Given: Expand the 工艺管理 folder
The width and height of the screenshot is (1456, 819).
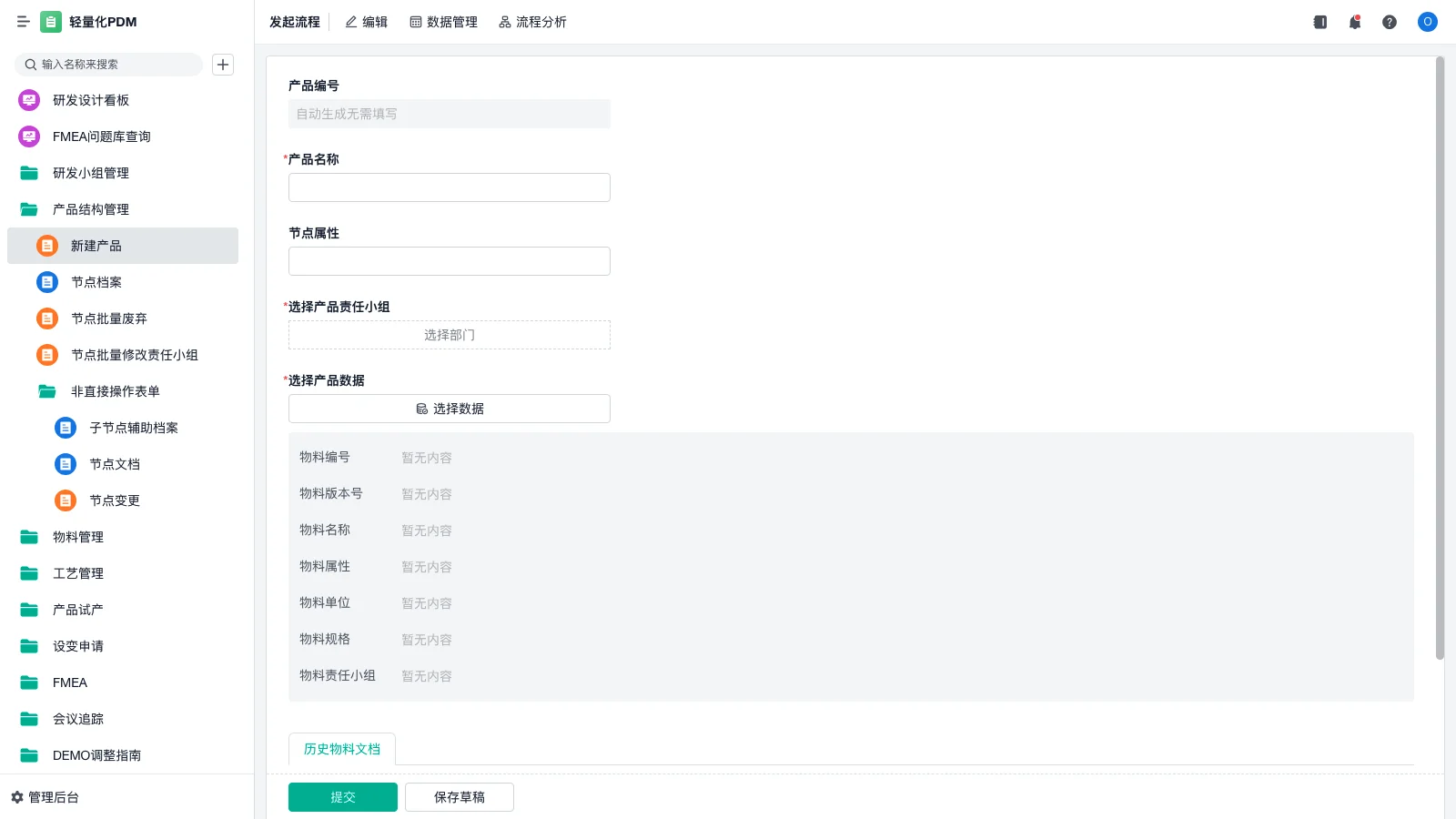Looking at the screenshot, I should [78, 573].
